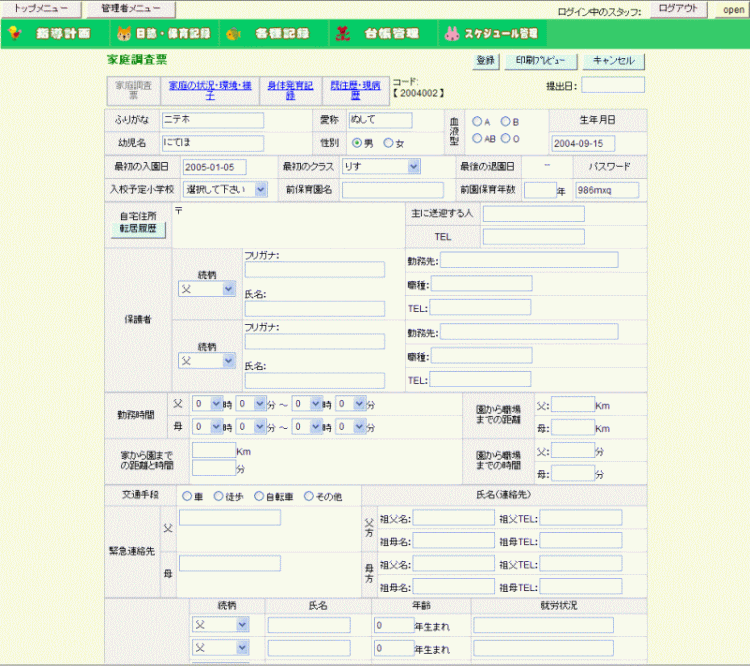Click the 印刷プレビュー button
The width and height of the screenshot is (750, 666).
[x=539, y=60]
